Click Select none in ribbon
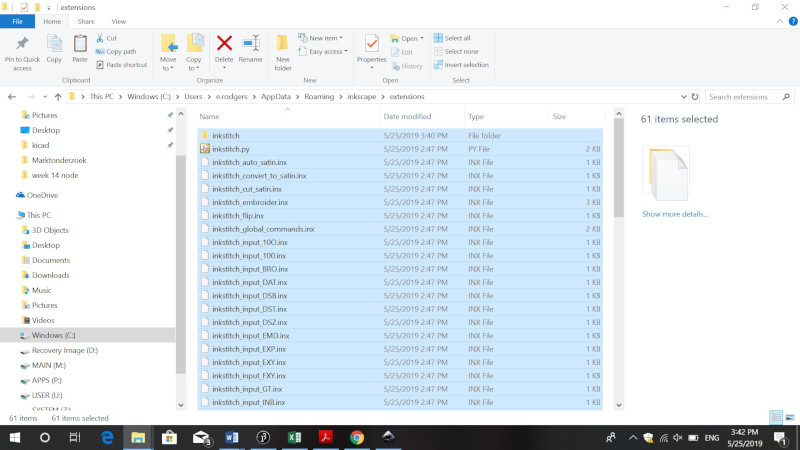The image size is (800, 450). [x=456, y=52]
